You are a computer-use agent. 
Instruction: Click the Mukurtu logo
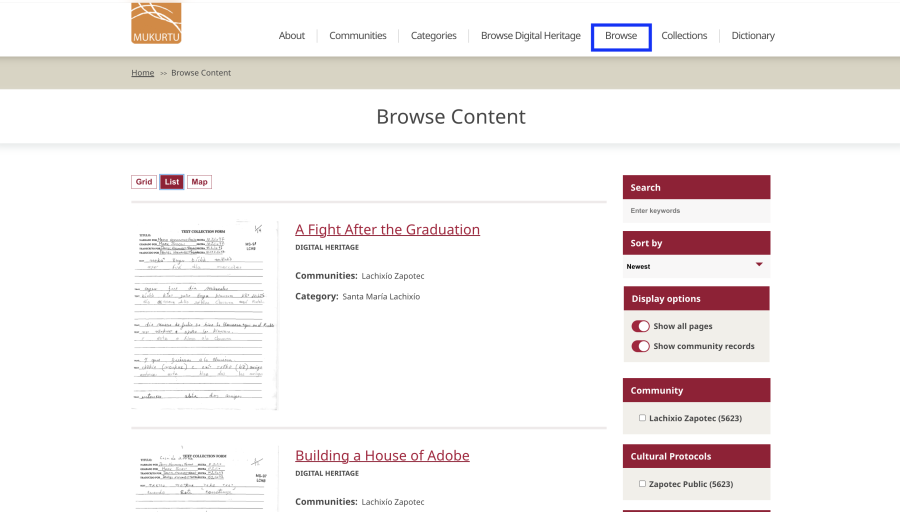pos(156,23)
